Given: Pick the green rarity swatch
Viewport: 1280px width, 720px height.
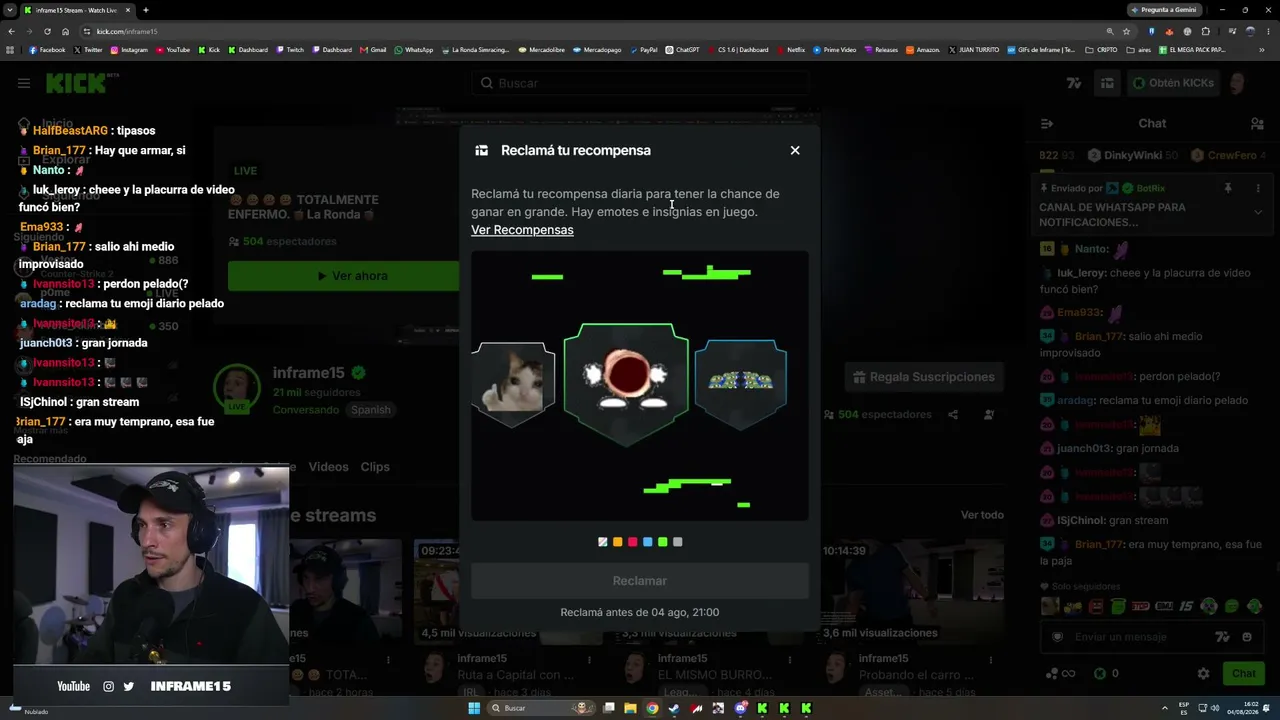Looking at the screenshot, I should coord(662,542).
